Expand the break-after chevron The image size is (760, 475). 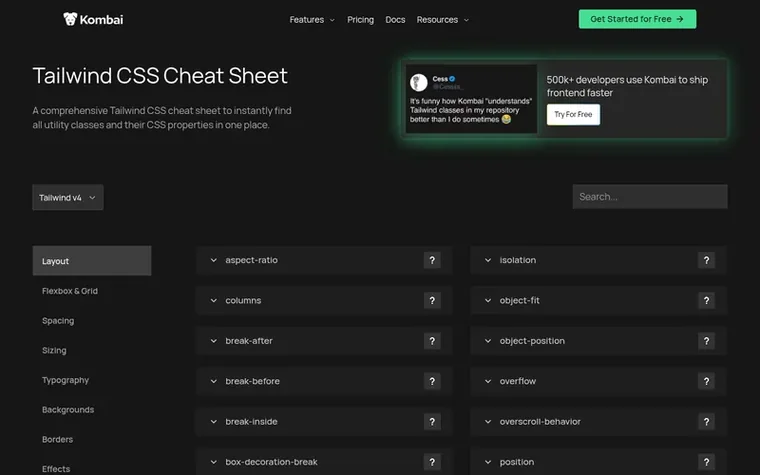click(x=213, y=341)
